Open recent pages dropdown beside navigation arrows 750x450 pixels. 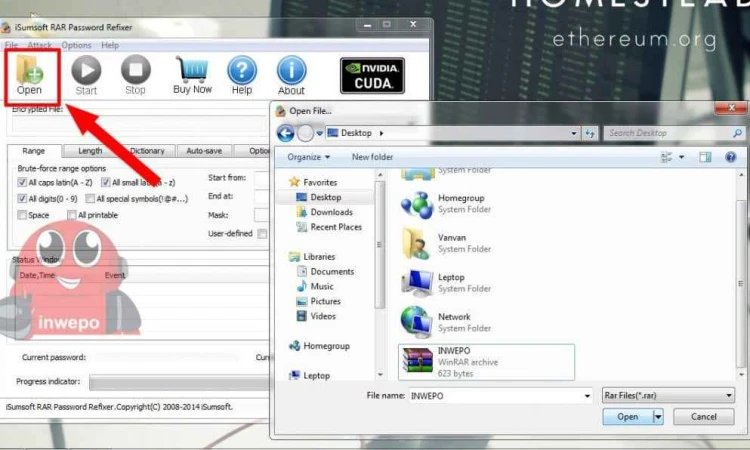pyautogui.click(x=320, y=133)
